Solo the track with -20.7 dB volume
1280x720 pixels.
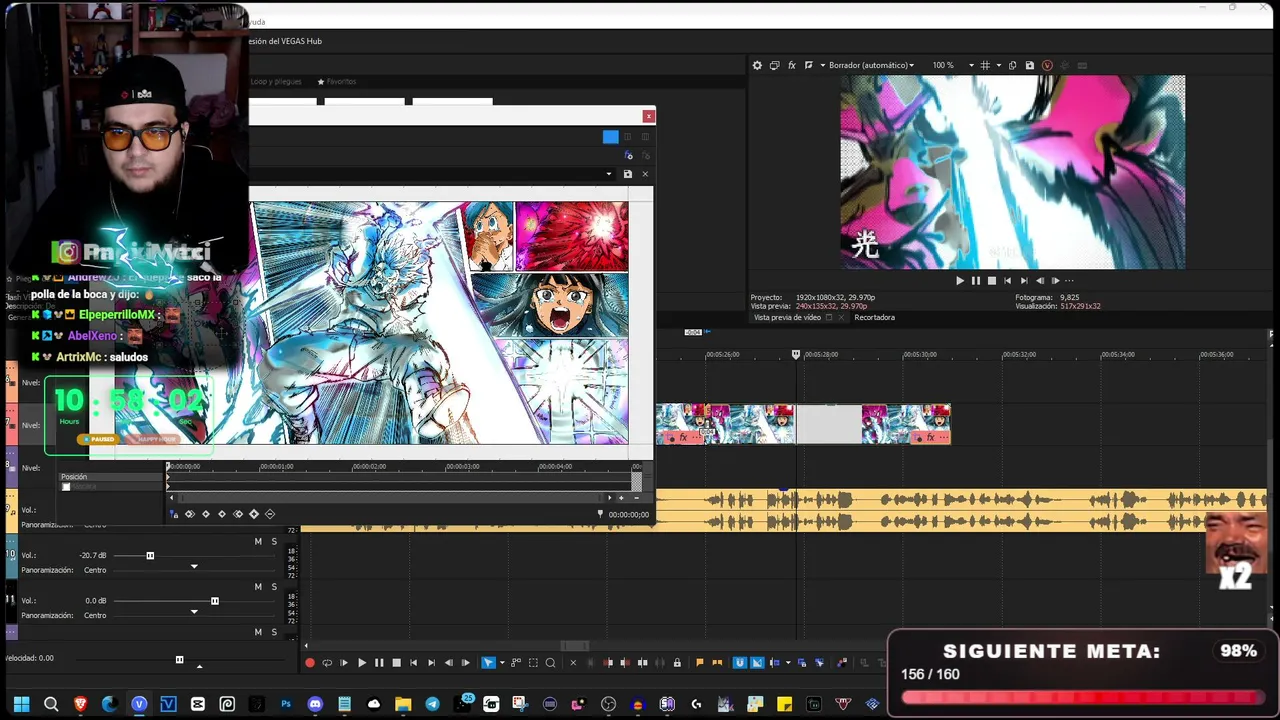coord(274,541)
